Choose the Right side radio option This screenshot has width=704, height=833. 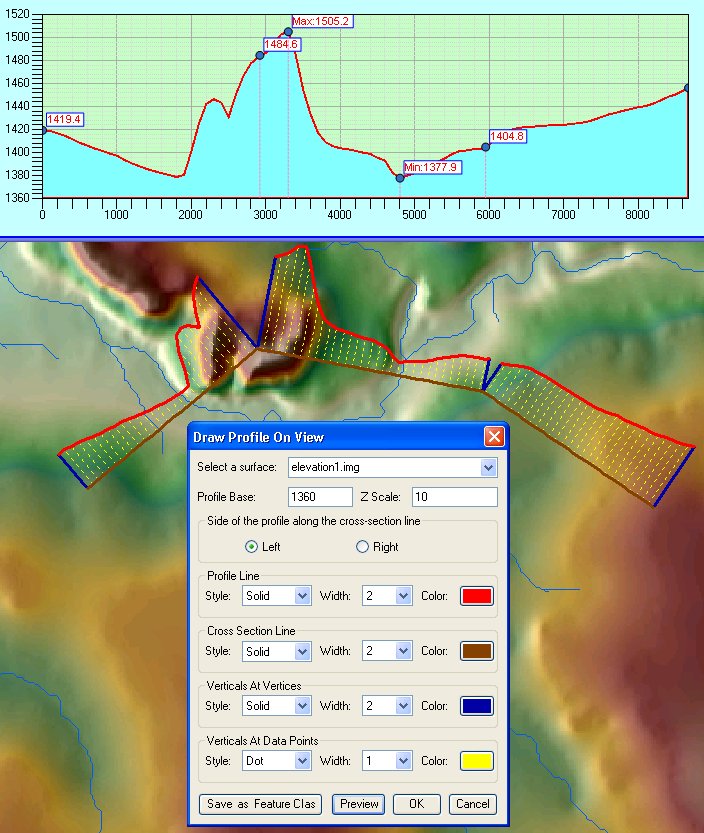[363, 547]
